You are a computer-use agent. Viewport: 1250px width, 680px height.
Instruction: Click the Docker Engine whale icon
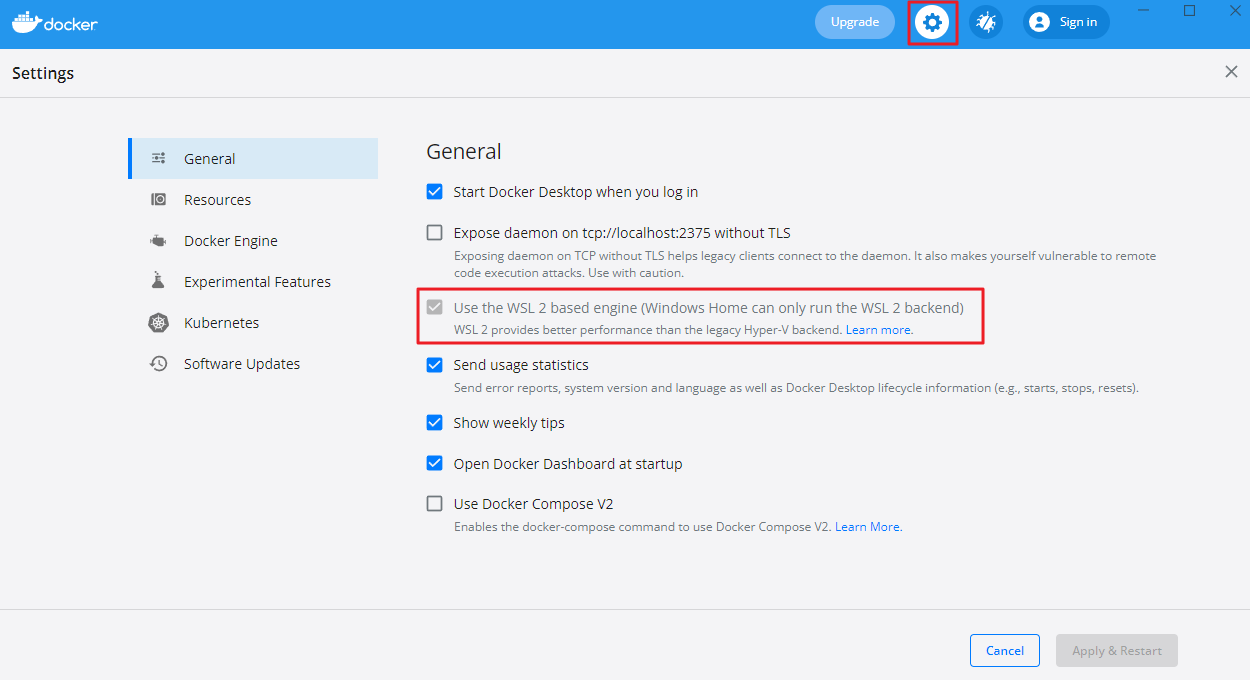coord(158,240)
